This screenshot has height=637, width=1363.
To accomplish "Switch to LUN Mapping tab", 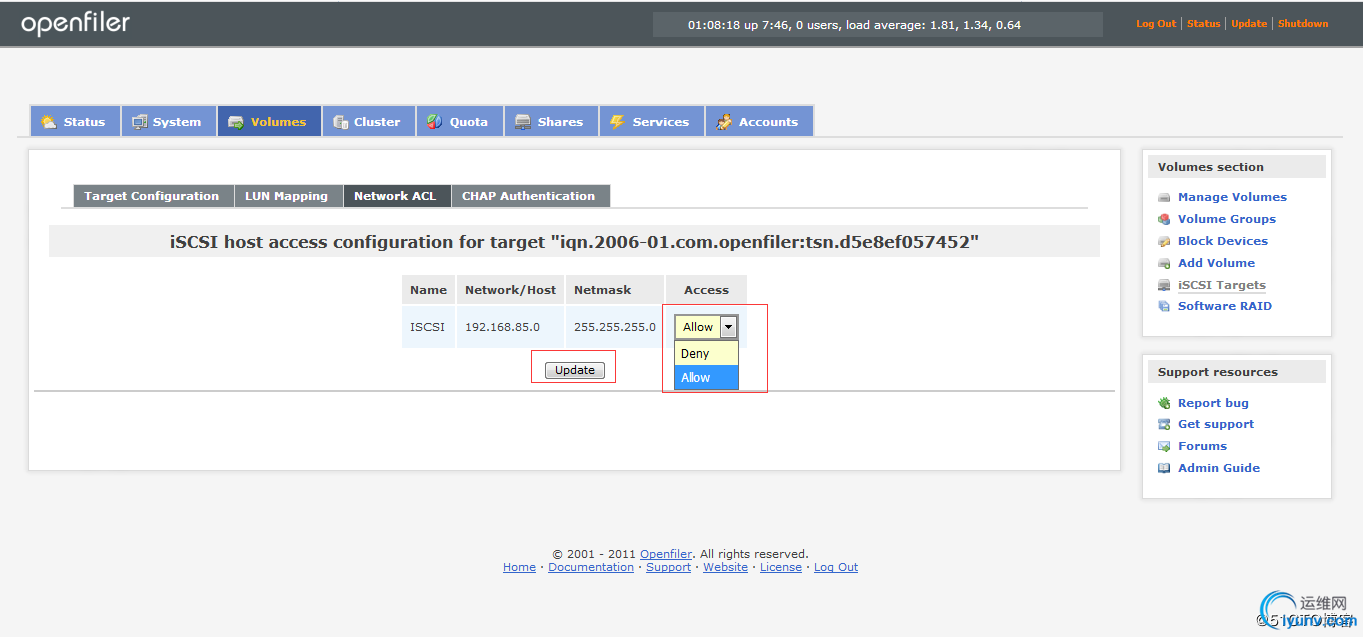I will (x=288, y=196).
